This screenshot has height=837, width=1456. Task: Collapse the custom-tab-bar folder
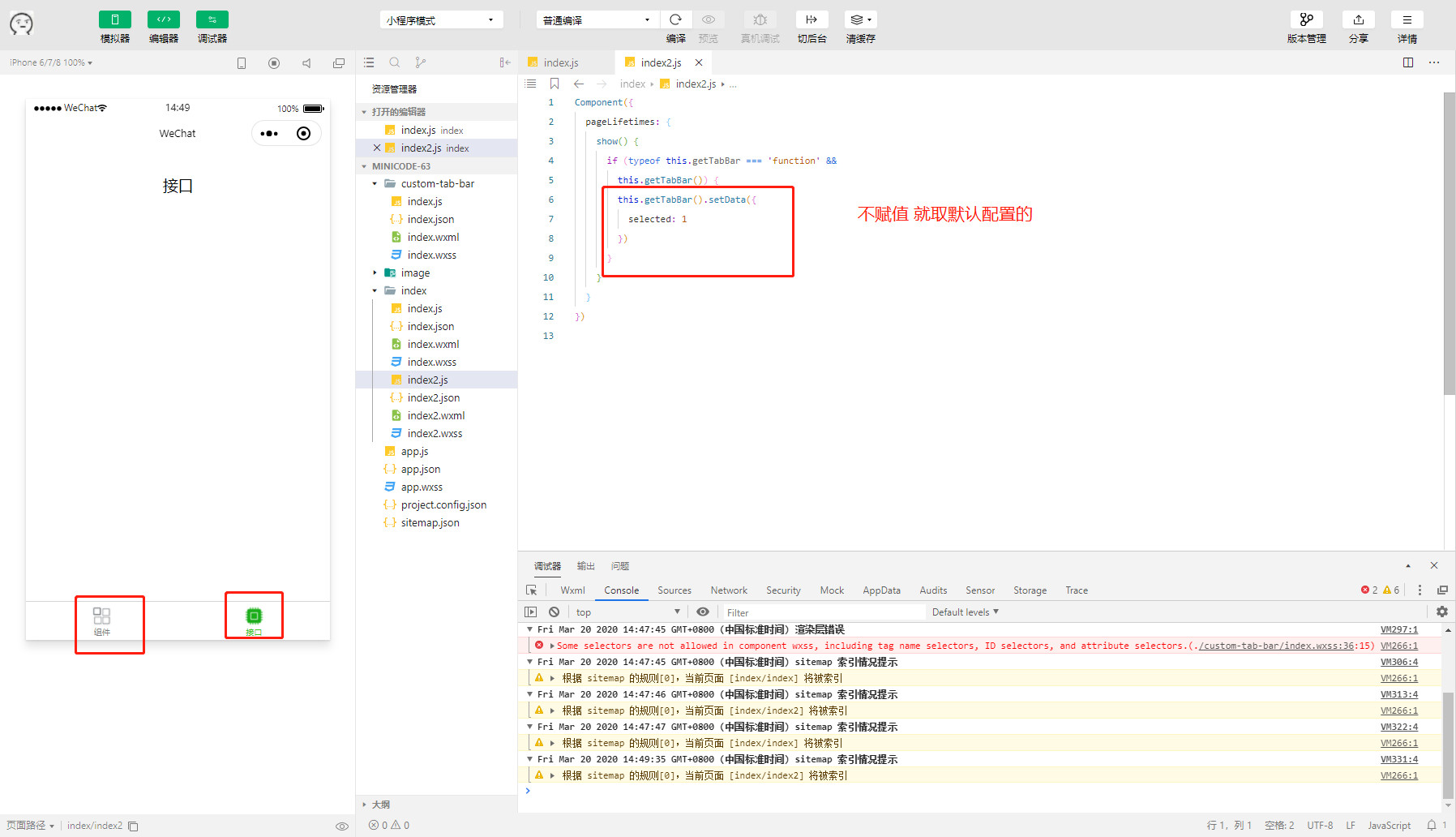point(375,184)
